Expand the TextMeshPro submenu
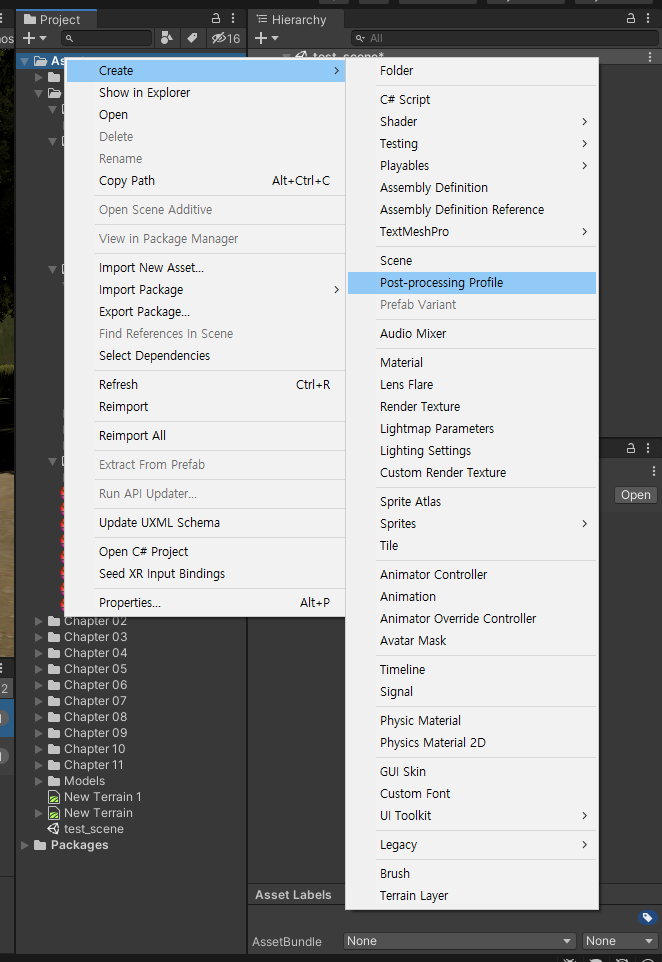 coord(472,231)
